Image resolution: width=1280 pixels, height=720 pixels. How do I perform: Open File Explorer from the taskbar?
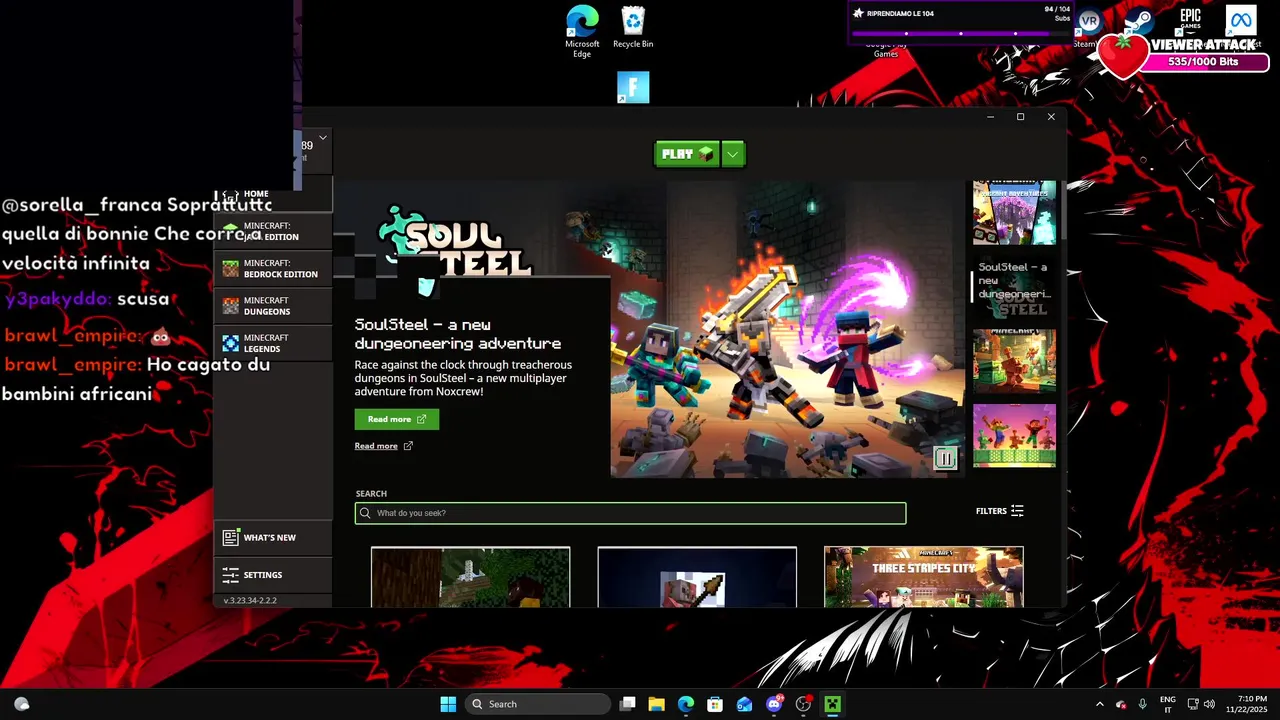click(x=657, y=704)
